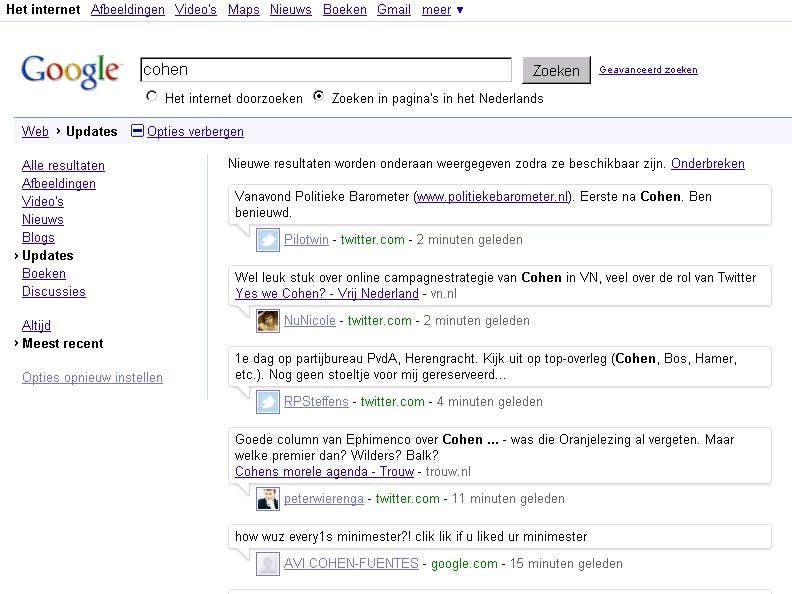Select the 'Altijd' time filter
The height and width of the screenshot is (594, 792).
(x=36, y=325)
